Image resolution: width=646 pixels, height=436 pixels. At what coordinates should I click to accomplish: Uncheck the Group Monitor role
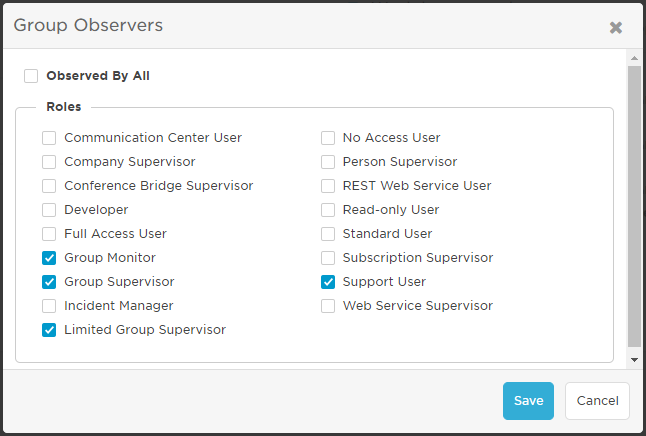coord(49,258)
